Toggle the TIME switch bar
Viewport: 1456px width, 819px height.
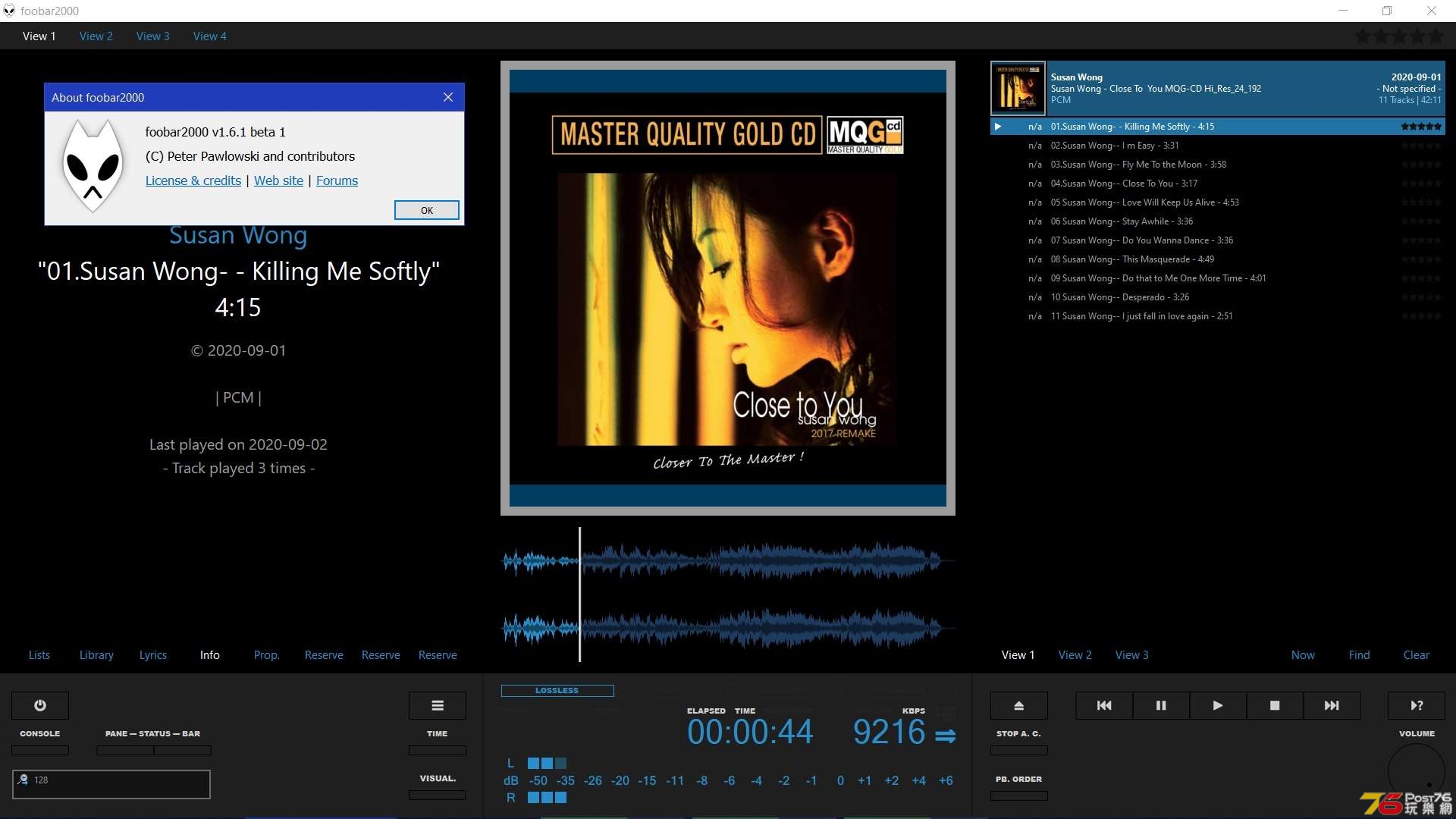pyautogui.click(x=438, y=750)
